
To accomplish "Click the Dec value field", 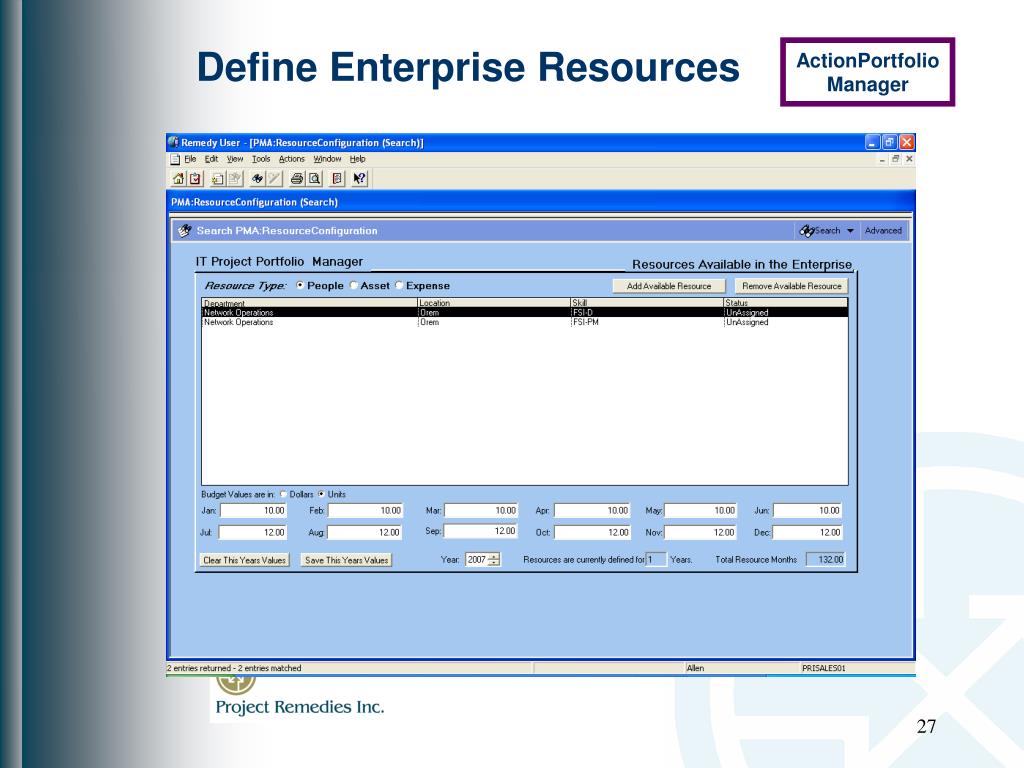I will coord(808,532).
